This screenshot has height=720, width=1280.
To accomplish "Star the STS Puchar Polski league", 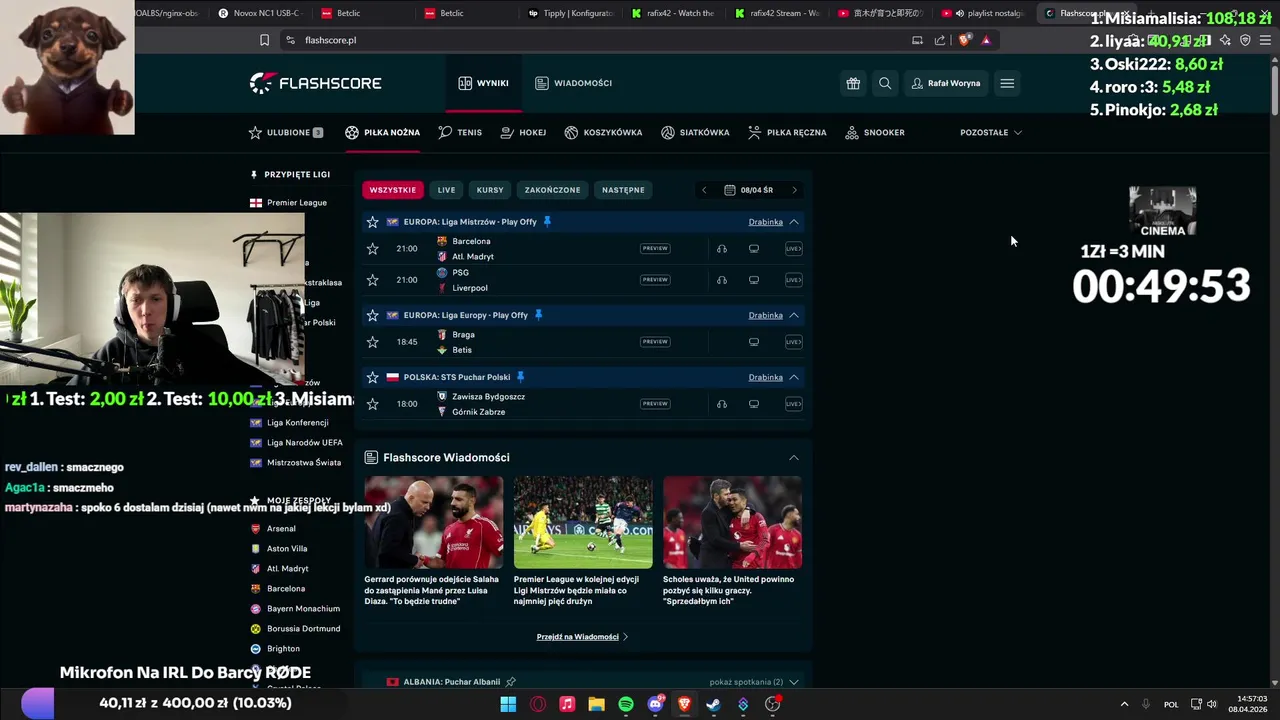I will click(373, 377).
